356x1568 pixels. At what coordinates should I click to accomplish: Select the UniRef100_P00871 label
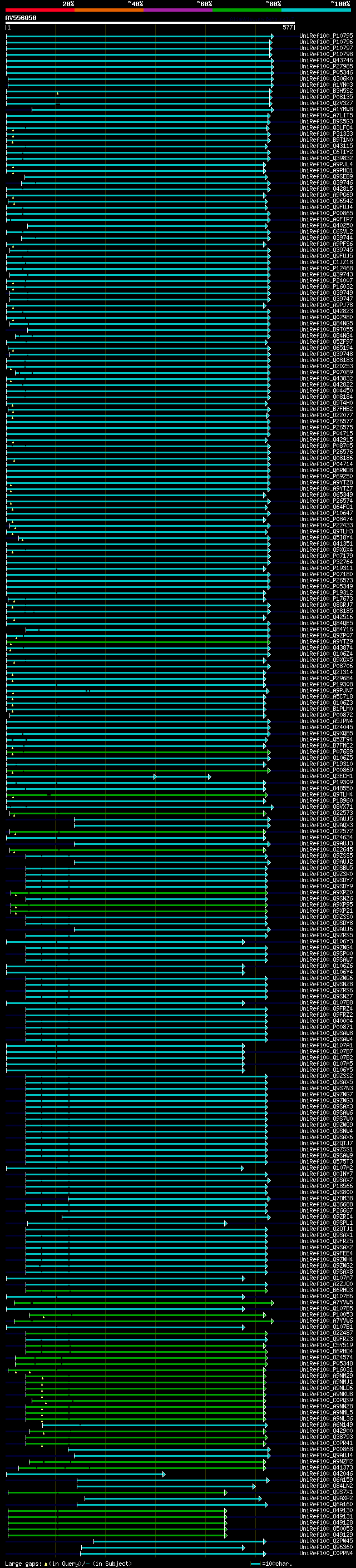(x=326, y=1027)
